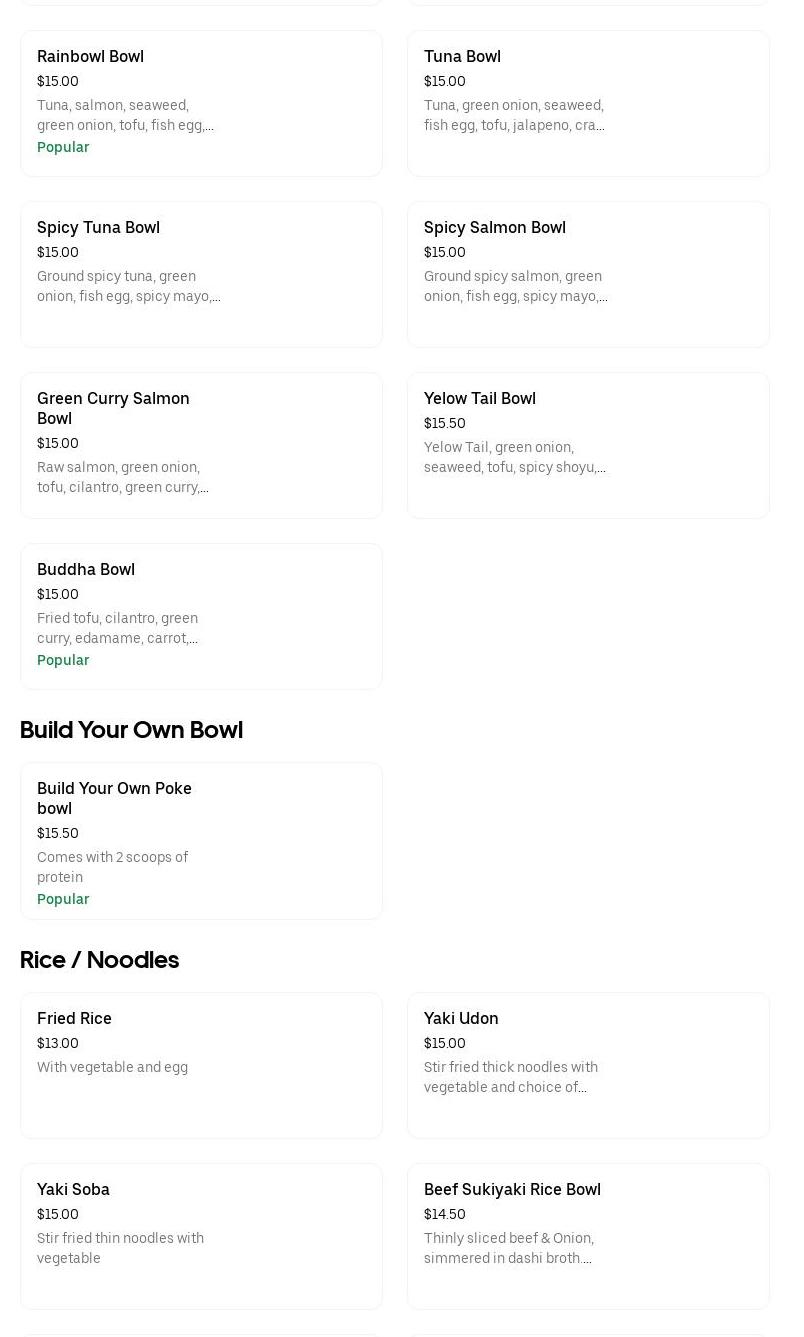Click the Popular tag on Rainbowl Bowl

point(63,147)
